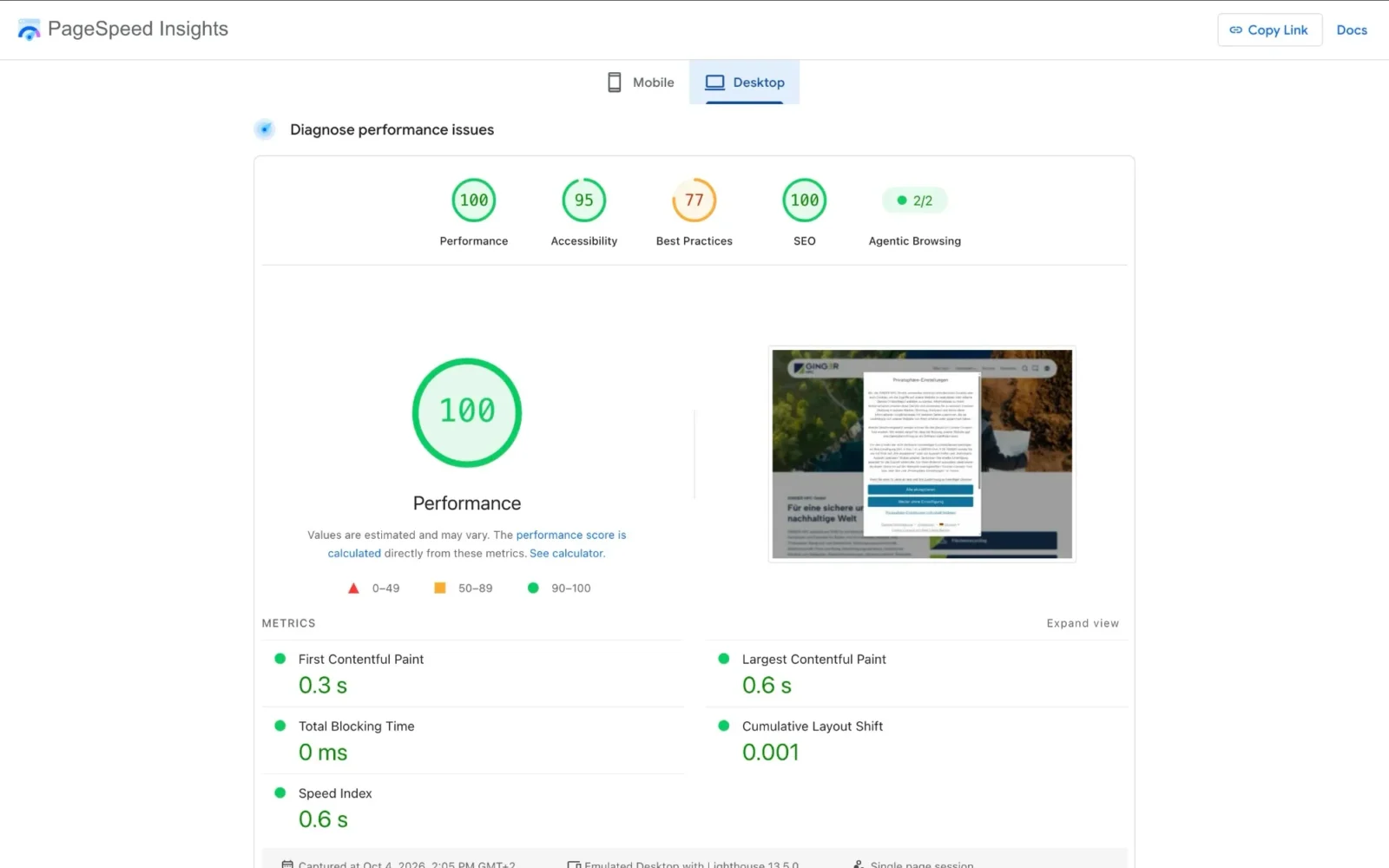Viewport: 1389px width, 868px height.
Task: Switch to the Mobile tab
Action: pyautogui.click(x=641, y=82)
